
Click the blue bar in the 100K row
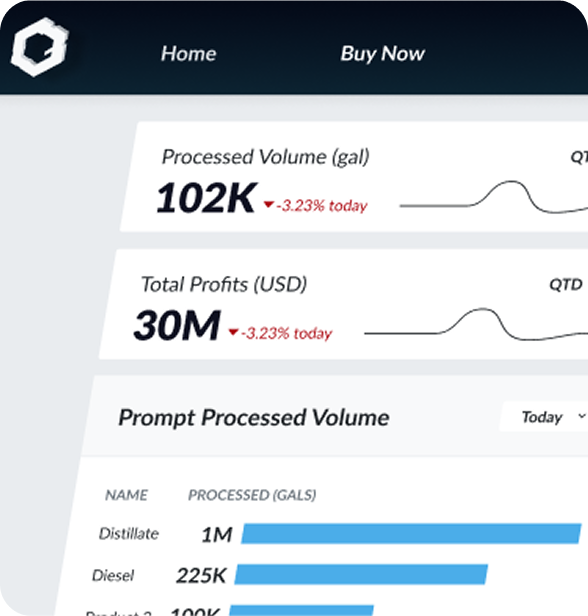[301, 610]
